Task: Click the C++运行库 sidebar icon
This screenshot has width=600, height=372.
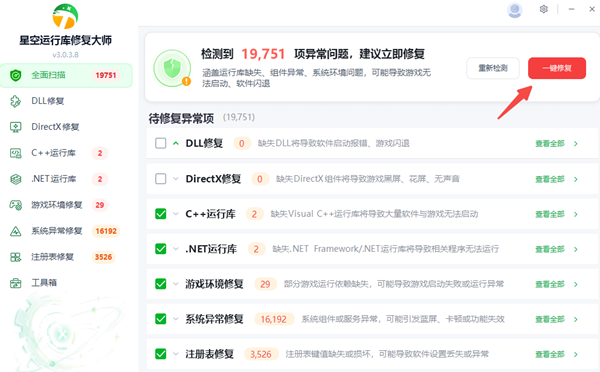Action: [x=15, y=153]
